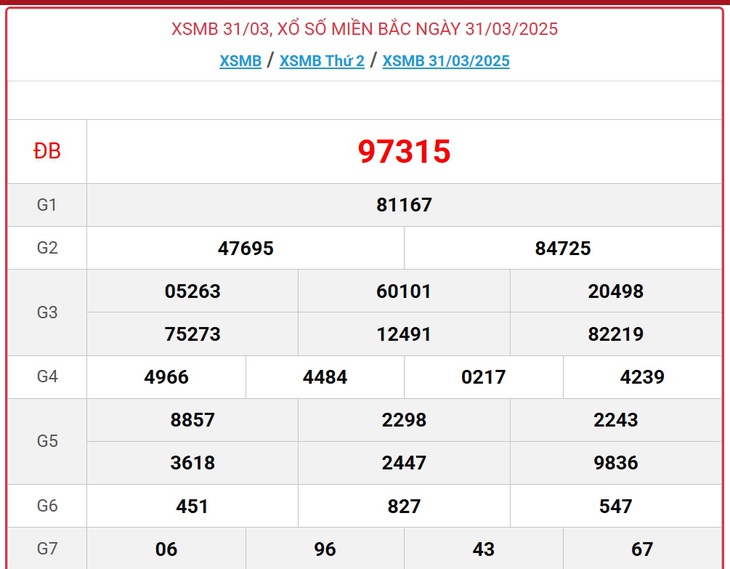Select G5 result 8857
This screenshot has height=569, width=730.
pyautogui.click(x=192, y=420)
